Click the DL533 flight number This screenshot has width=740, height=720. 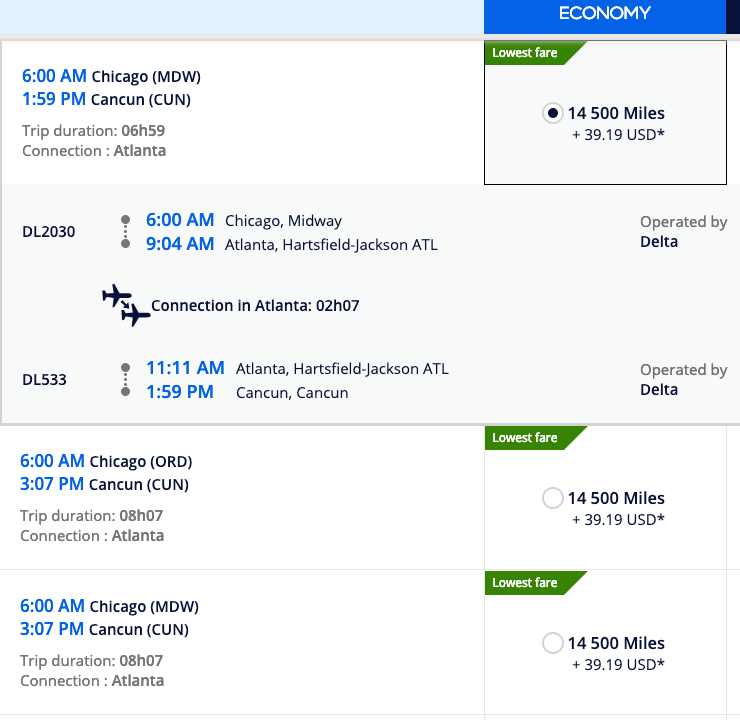(44, 380)
